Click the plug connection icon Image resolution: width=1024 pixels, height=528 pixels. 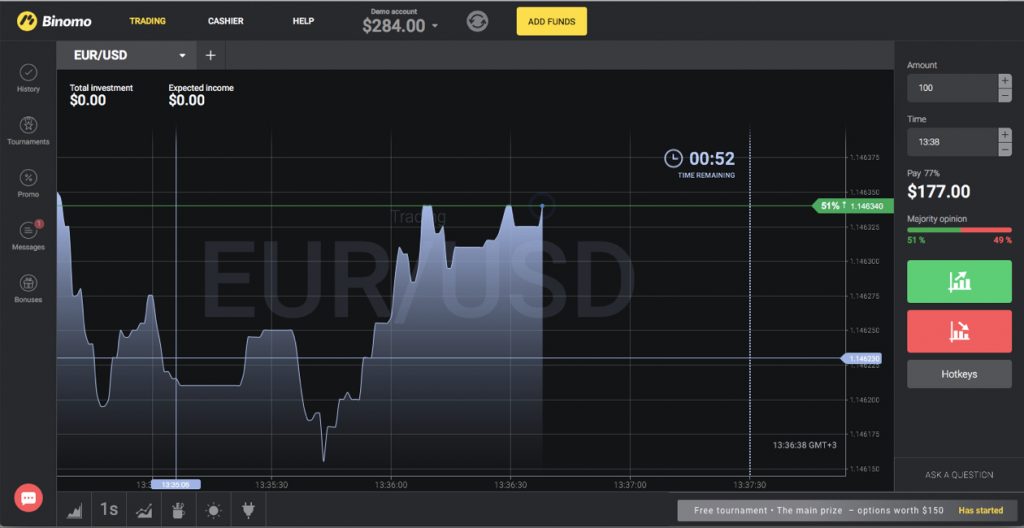point(248,510)
